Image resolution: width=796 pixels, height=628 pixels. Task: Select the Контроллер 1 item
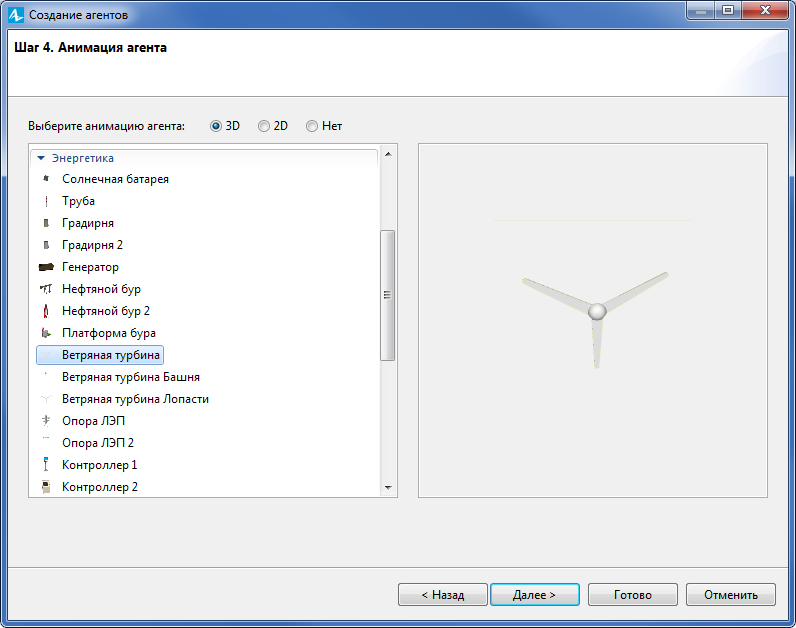(100, 465)
